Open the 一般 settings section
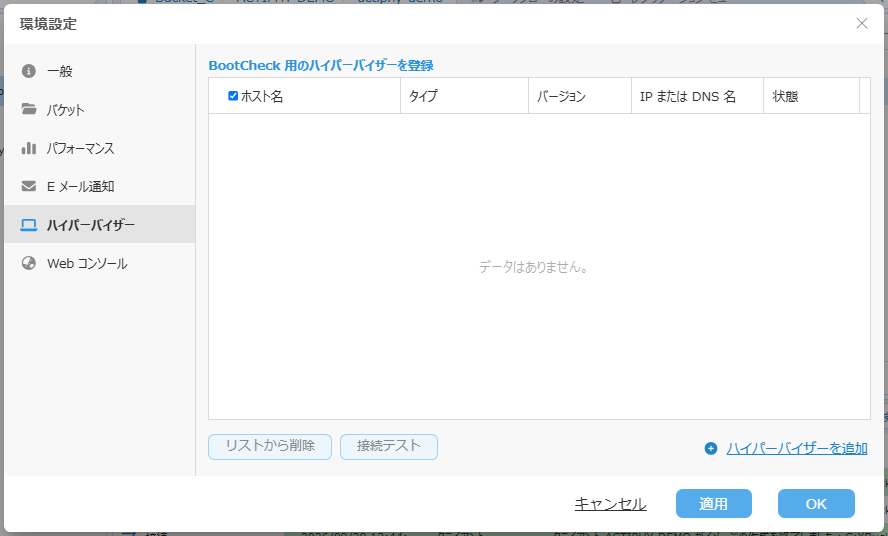The height and width of the screenshot is (536, 888). (100, 71)
